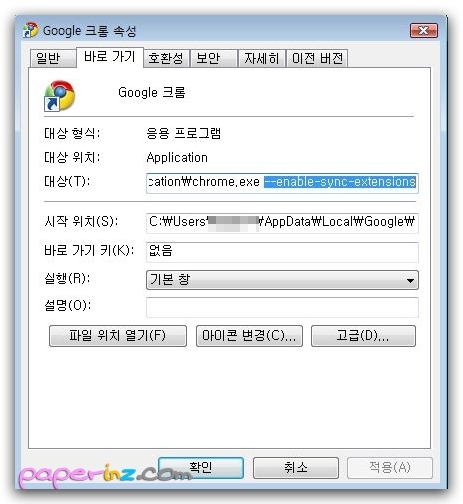Confirm with the 확인 button
Image resolution: width=463 pixels, height=504 pixels.
pyautogui.click(x=201, y=468)
